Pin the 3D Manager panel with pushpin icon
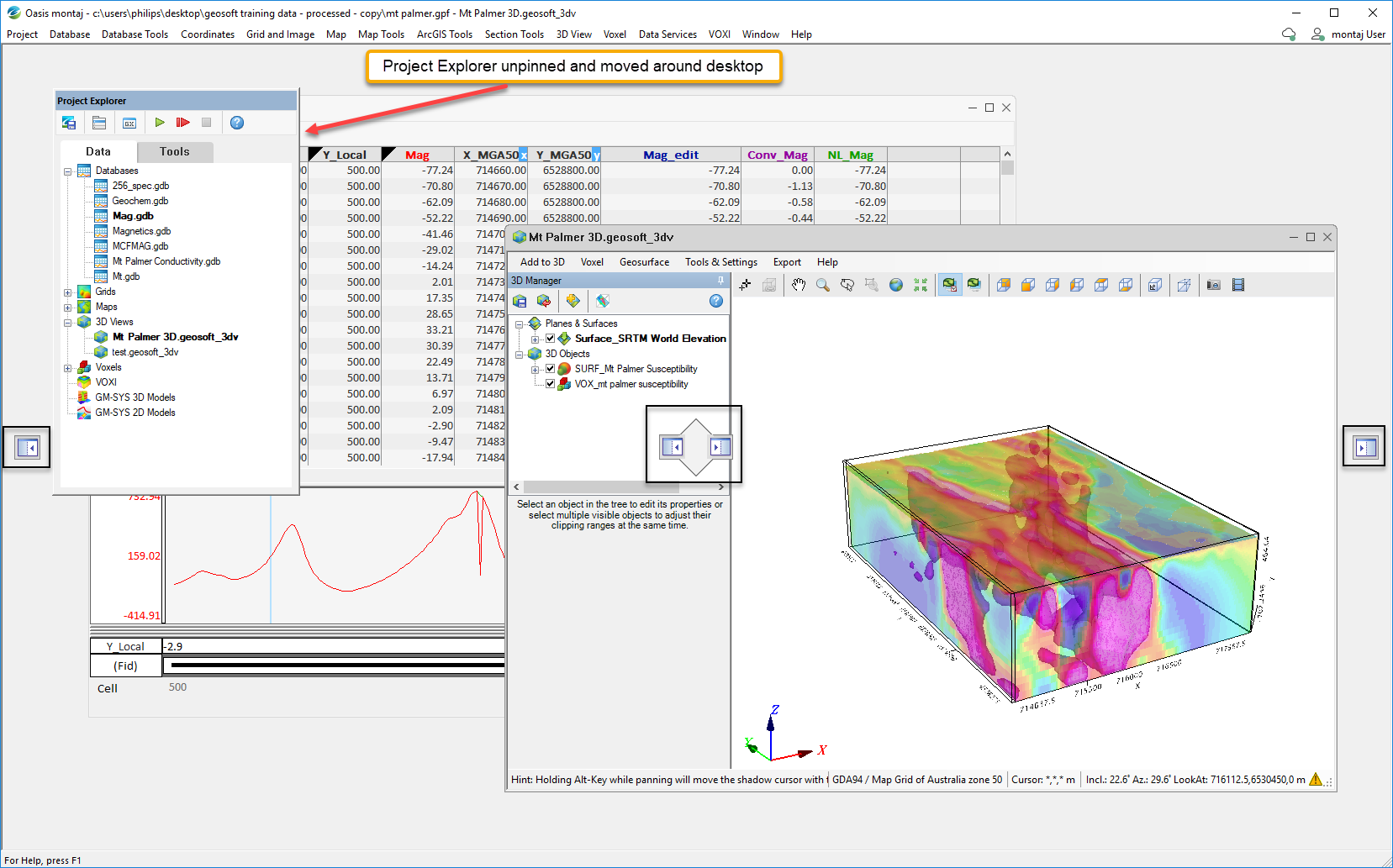 coord(720,280)
